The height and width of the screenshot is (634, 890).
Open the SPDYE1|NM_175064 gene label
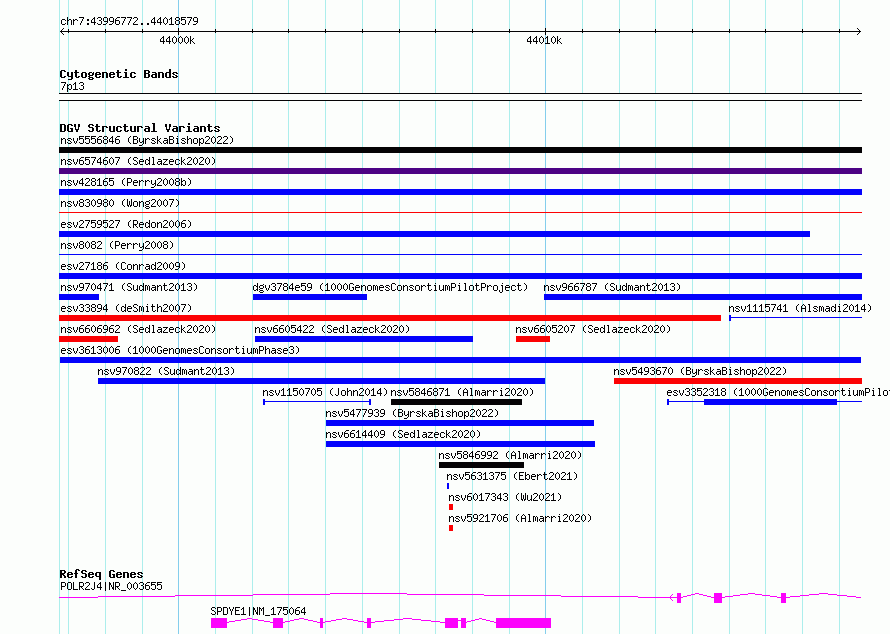258,611
